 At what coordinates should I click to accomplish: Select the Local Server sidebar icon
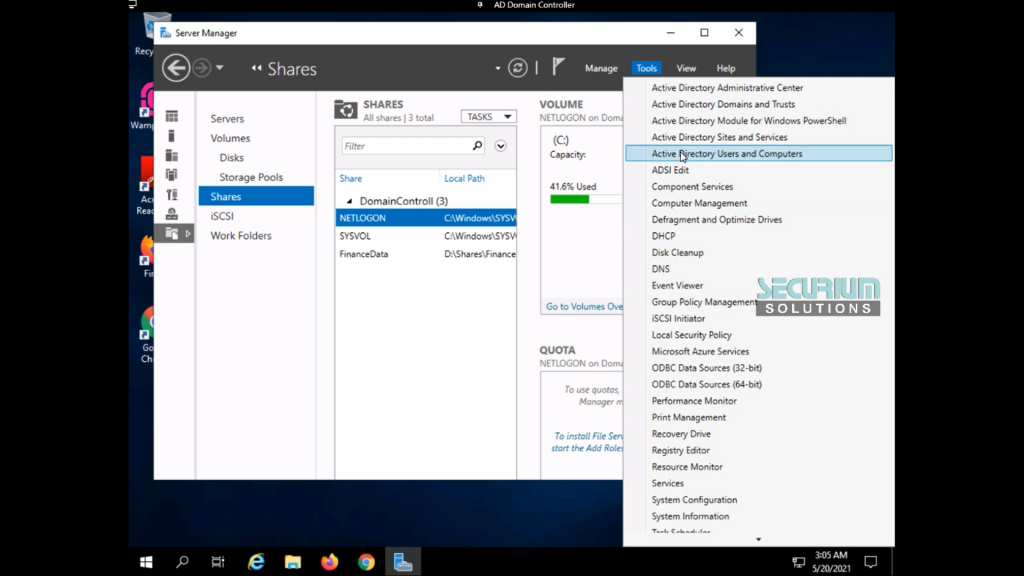[172, 136]
